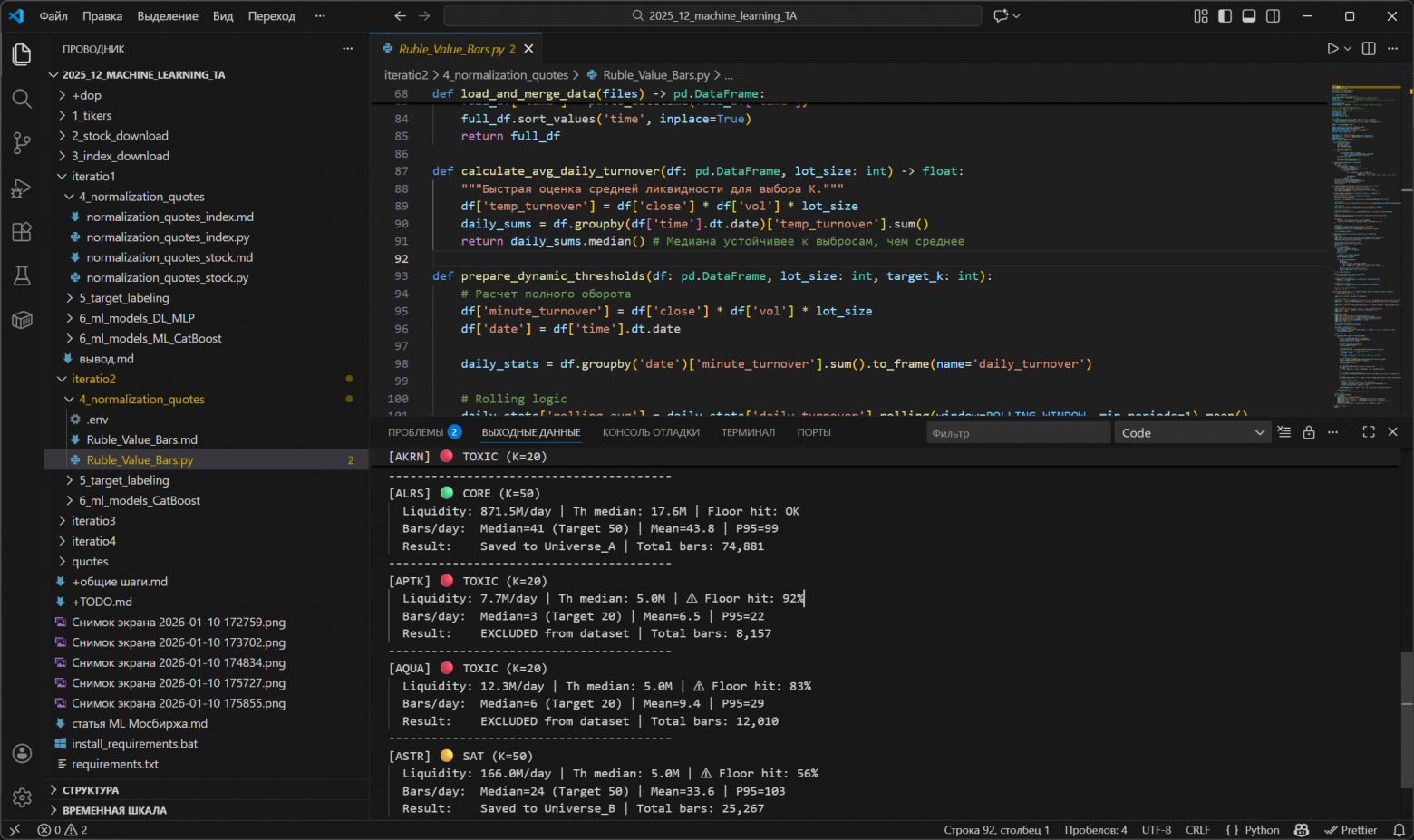Split the editor to the right
This screenshot has height=840, width=1414.
coord(1369,49)
